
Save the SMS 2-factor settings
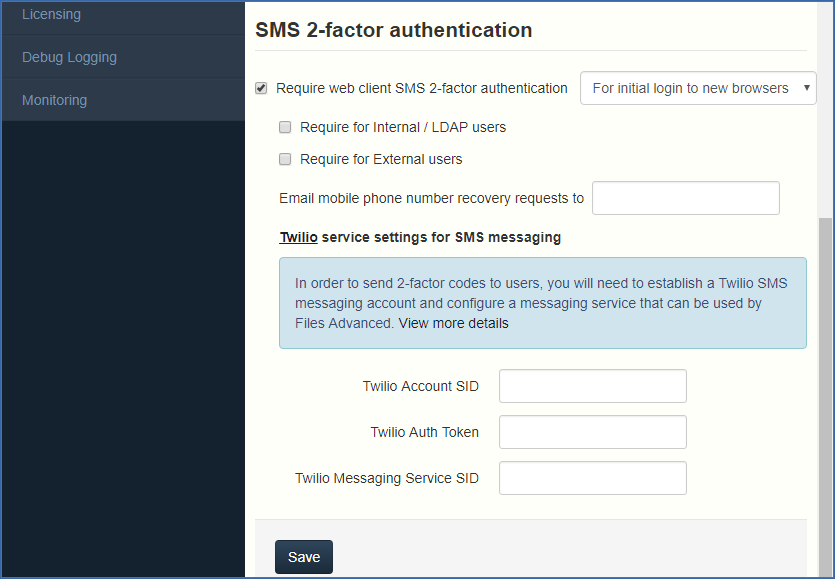[304, 557]
